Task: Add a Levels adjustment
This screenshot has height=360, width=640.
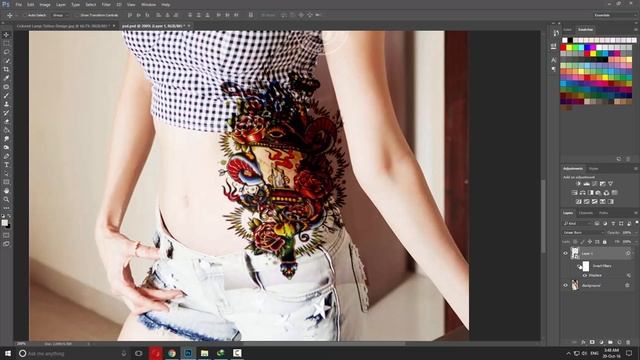Action: (x=587, y=184)
